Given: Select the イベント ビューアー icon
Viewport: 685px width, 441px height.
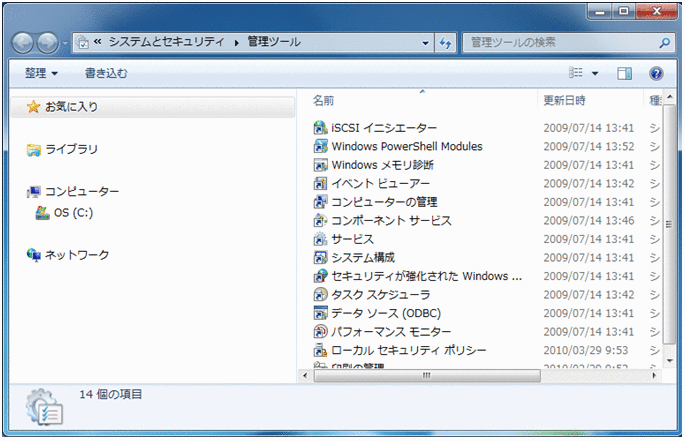Looking at the screenshot, I should coord(320,184).
